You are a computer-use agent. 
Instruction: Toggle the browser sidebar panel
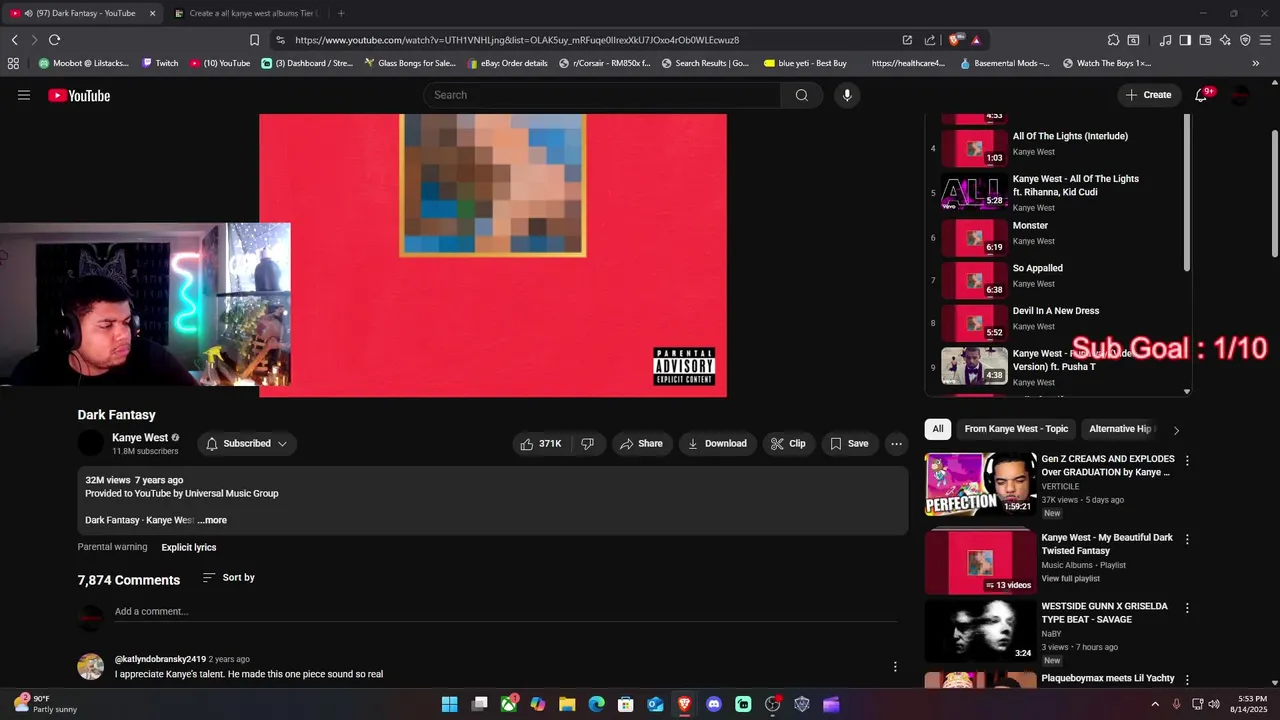1185,40
